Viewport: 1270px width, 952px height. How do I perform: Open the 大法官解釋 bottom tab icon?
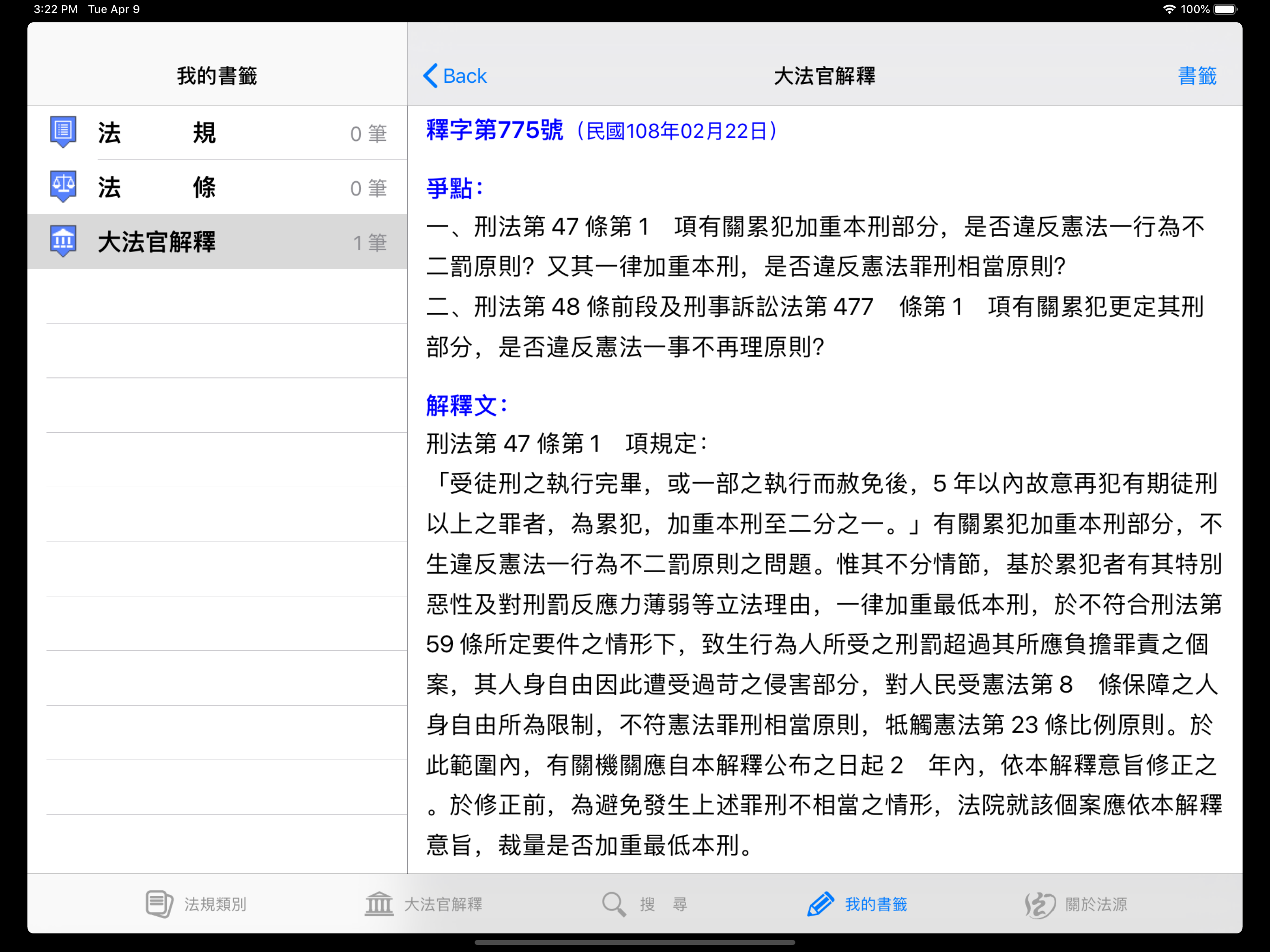(x=379, y=904)
